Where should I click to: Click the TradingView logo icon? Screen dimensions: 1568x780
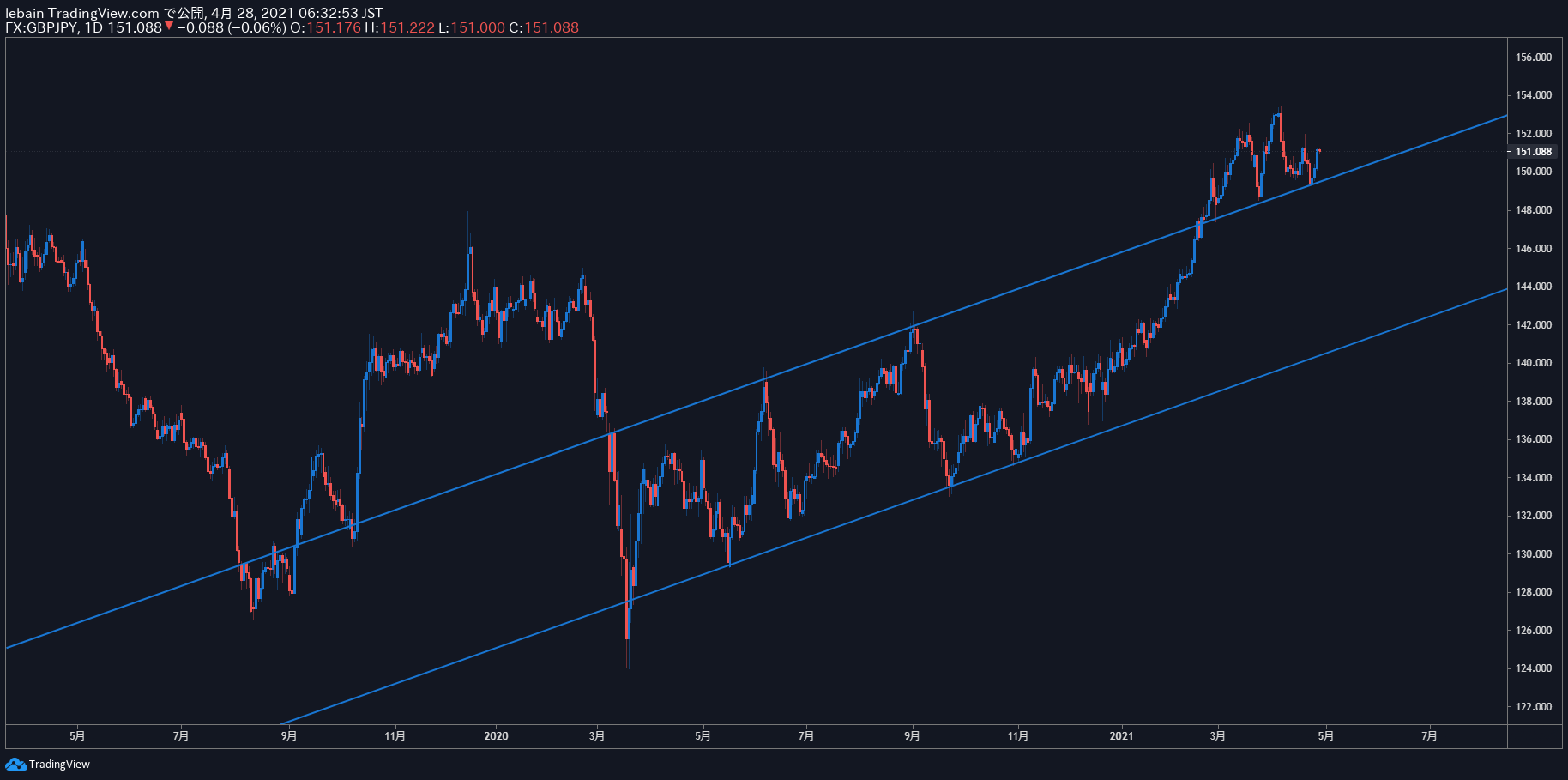[15, 764]
